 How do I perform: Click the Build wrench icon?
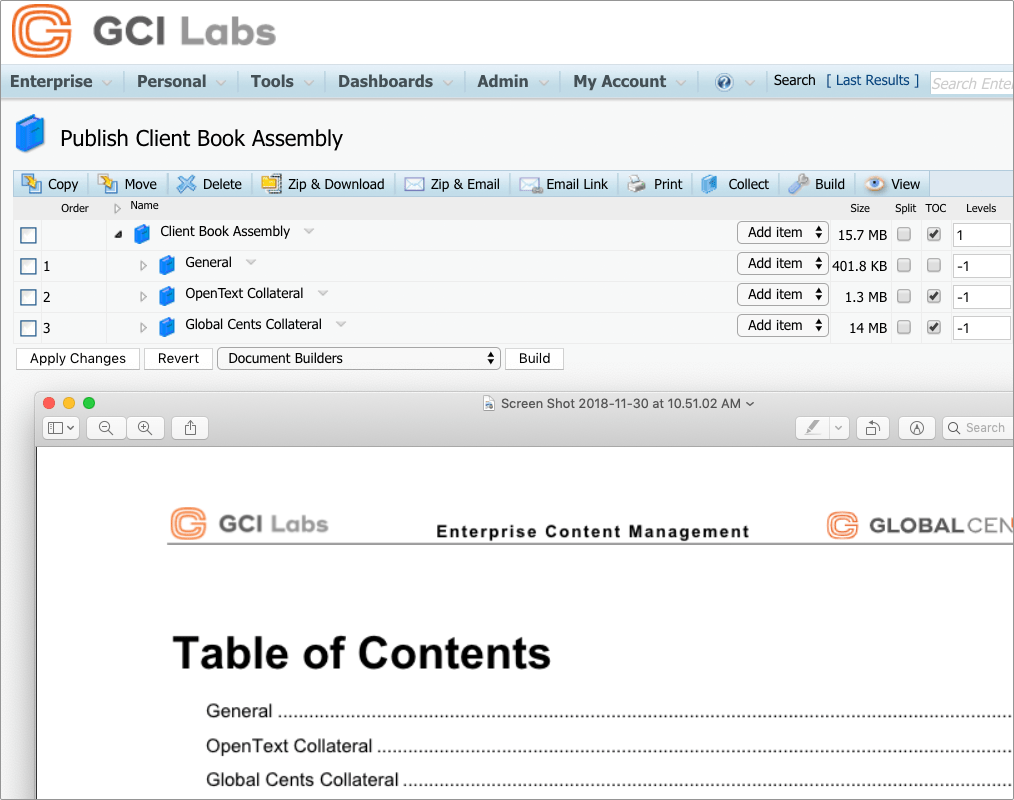coord(798,184)
